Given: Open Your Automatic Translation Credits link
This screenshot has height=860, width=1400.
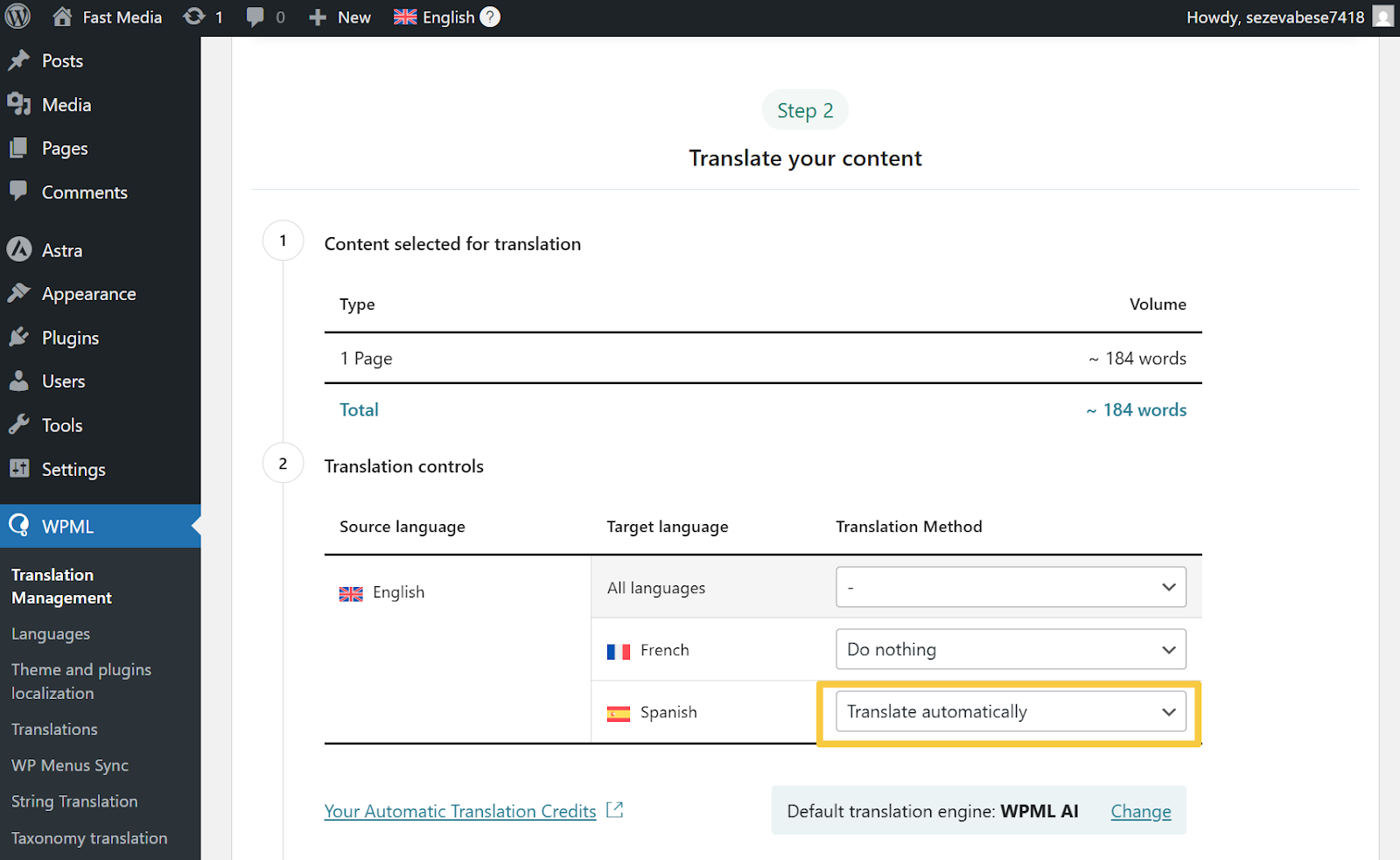Looking at the screenshot, I should [460, 811].
